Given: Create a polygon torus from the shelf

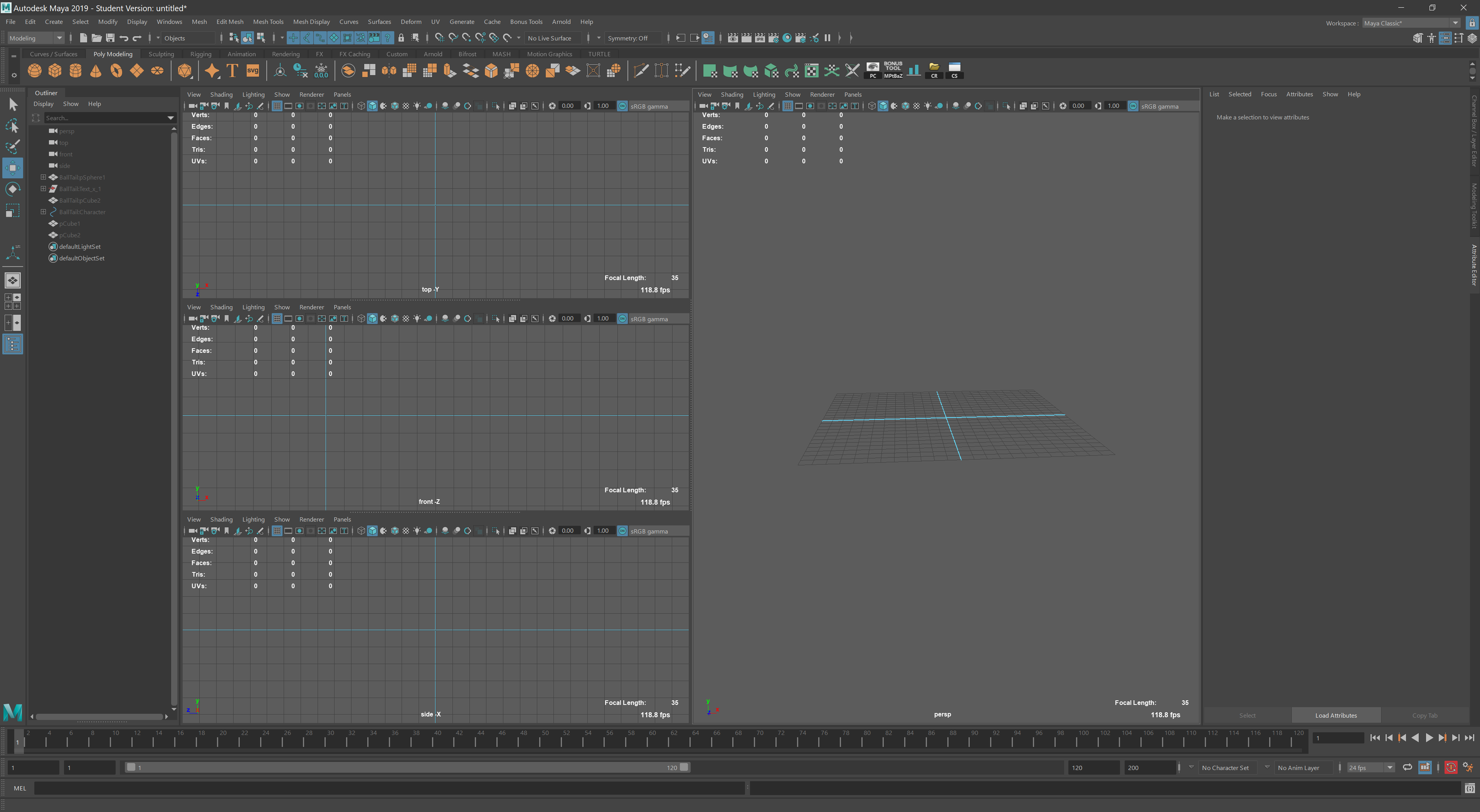Looking at the screenshot, I should tap(116, 70).
